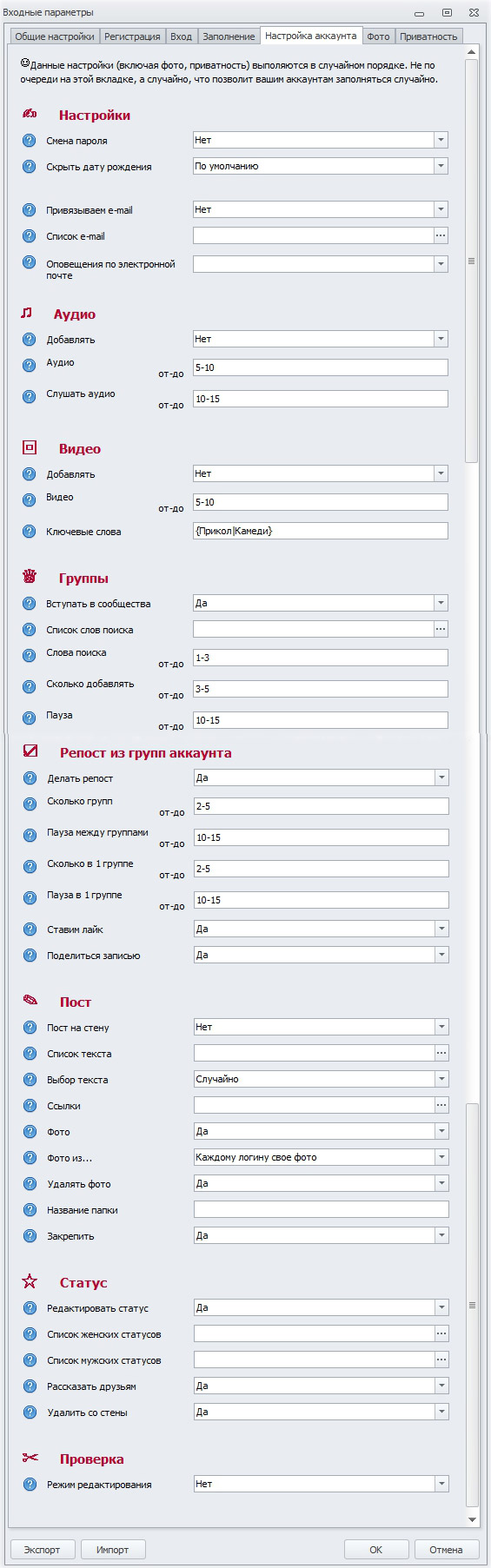
Task: Open help for Вступать в сообщества
Action: 29,604
